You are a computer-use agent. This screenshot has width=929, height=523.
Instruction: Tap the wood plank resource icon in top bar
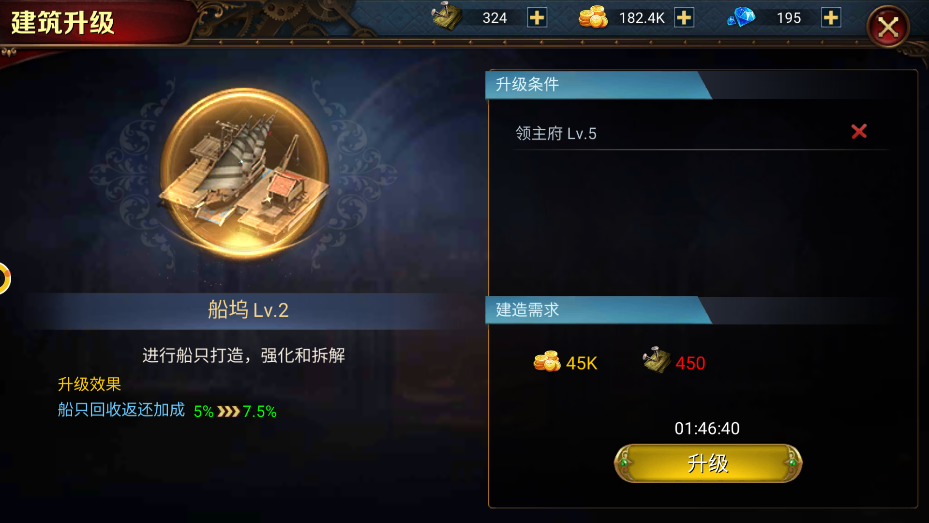447,16
